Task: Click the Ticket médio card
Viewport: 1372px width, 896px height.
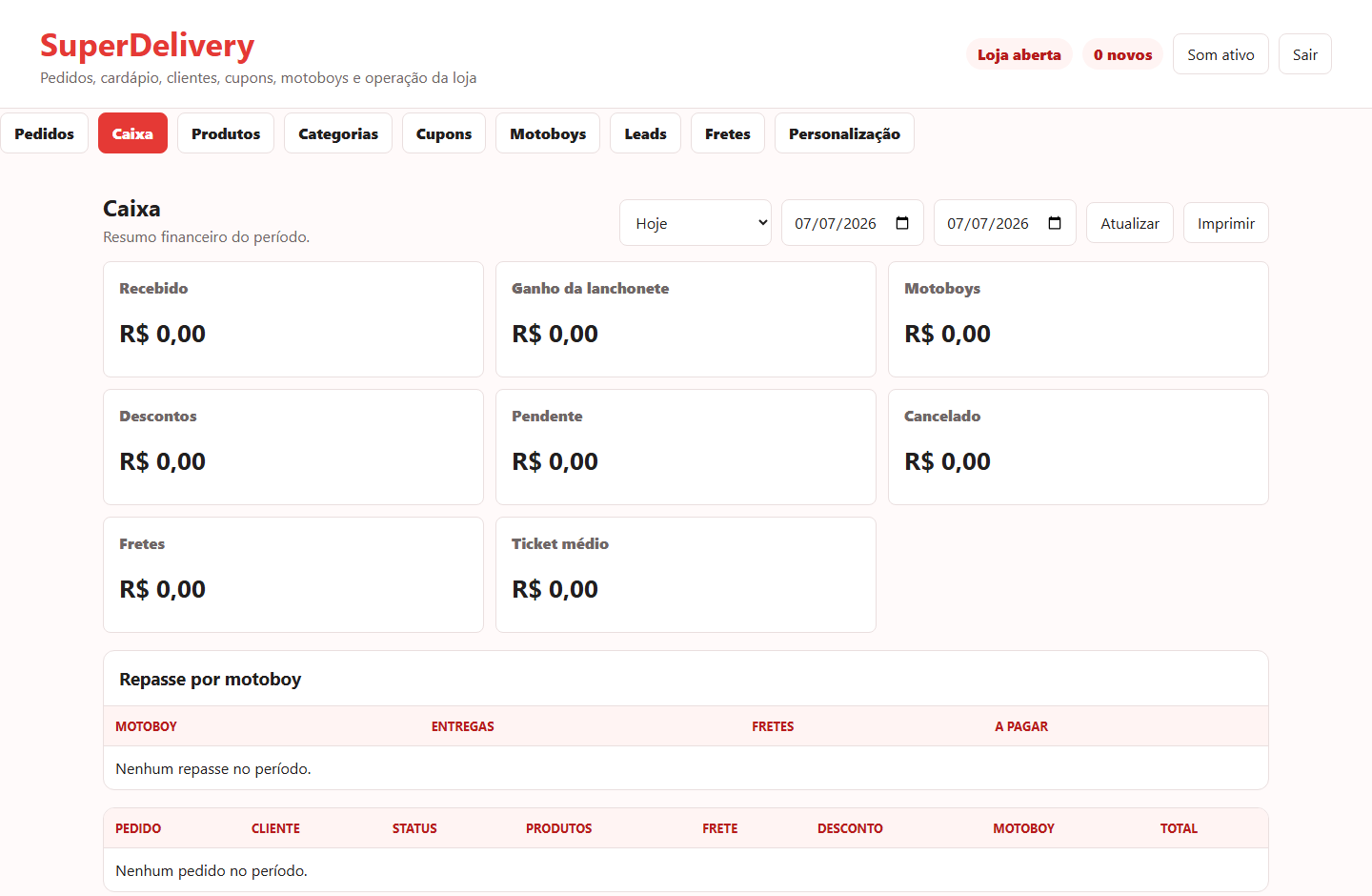Action: coord(686,575)
